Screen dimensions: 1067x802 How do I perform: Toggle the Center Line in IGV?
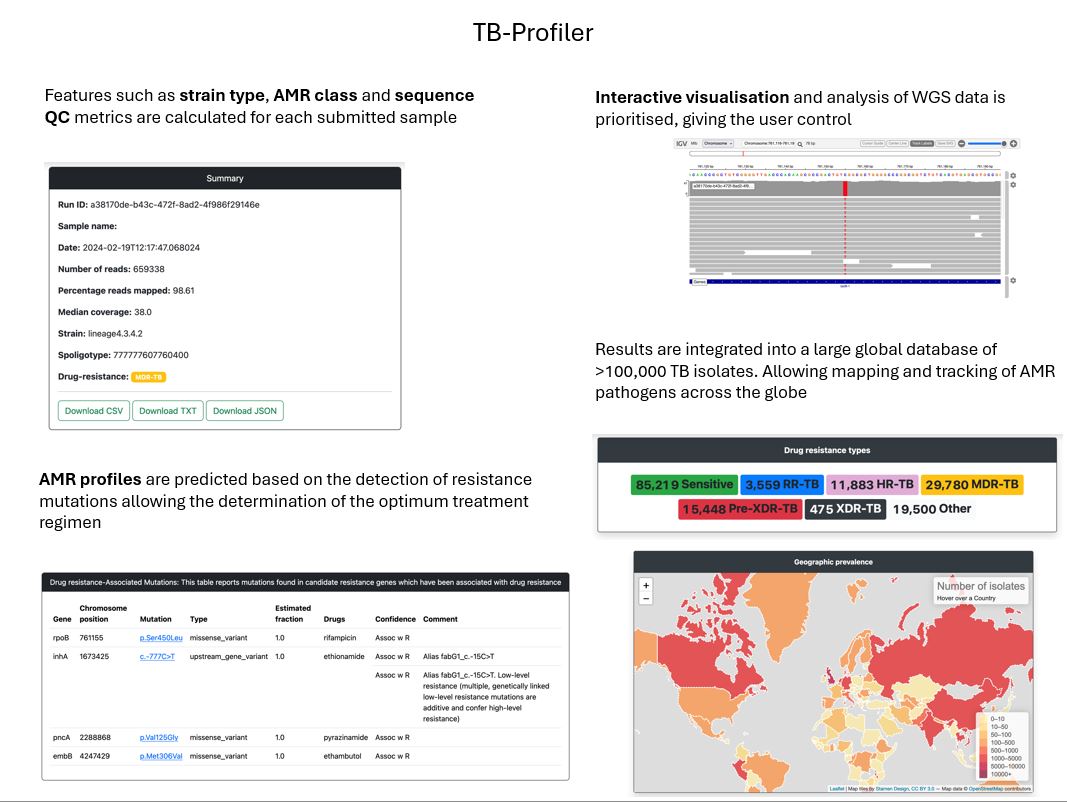pos(897,144)
